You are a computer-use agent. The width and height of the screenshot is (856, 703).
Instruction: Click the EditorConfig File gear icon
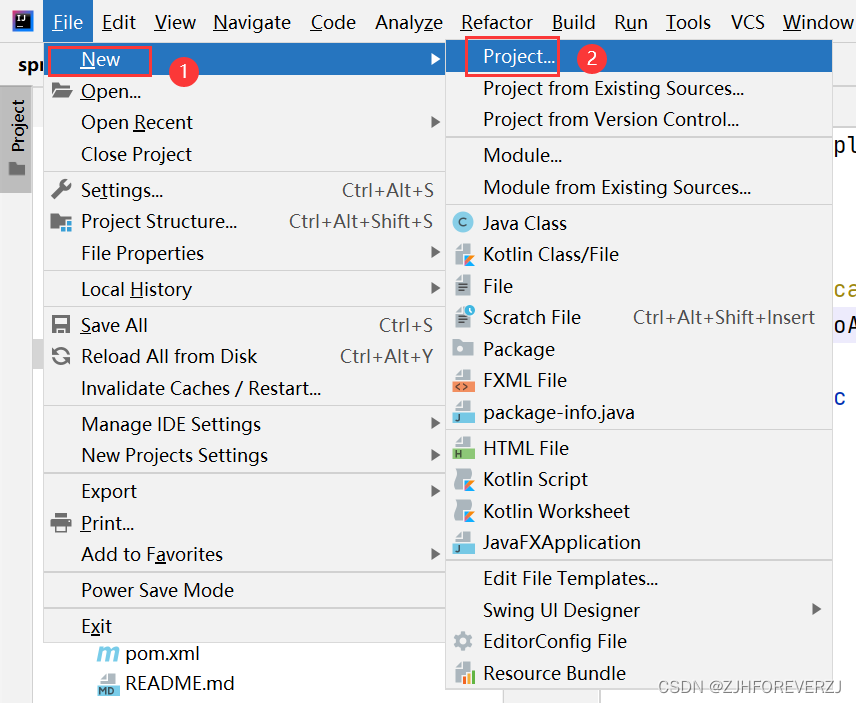(463, 641)
